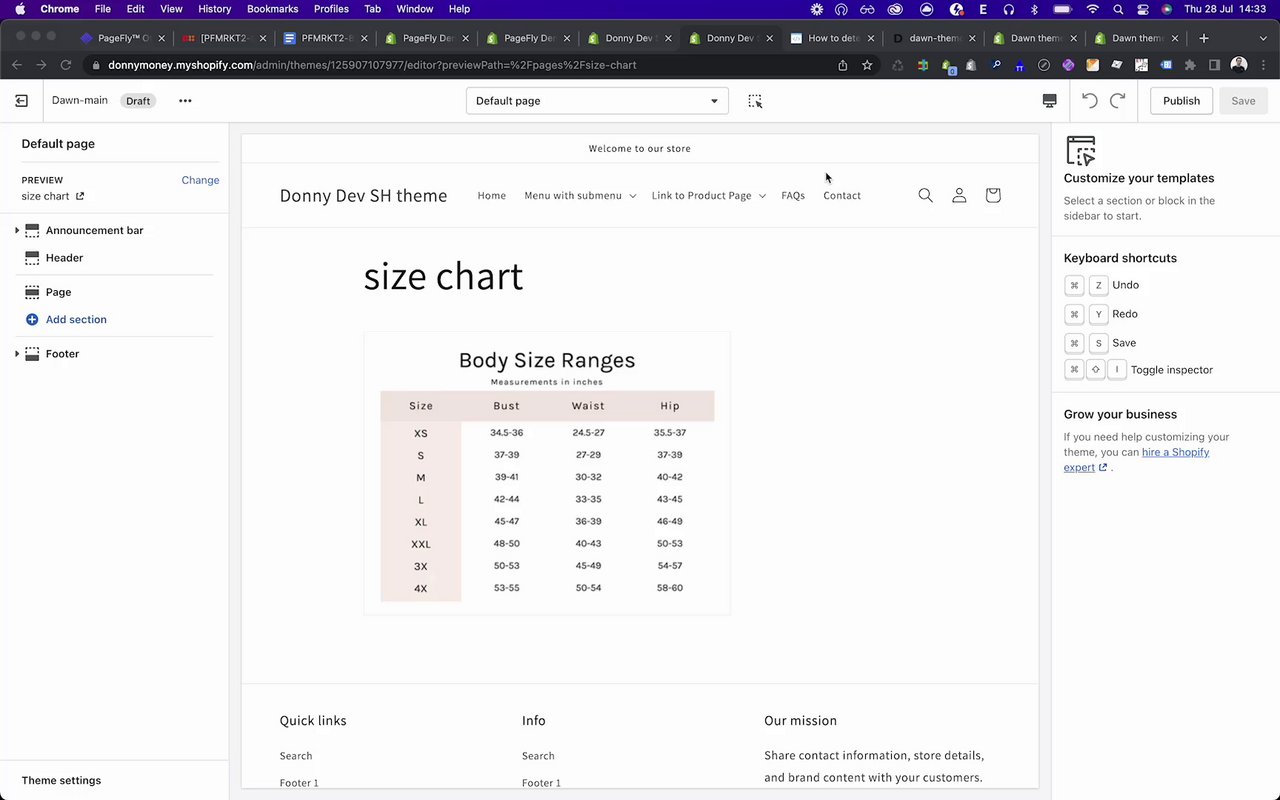Viewport: 1280px width, 800px height.
Task: Click the Redo arrow icon
Action: coord(1118,101)
